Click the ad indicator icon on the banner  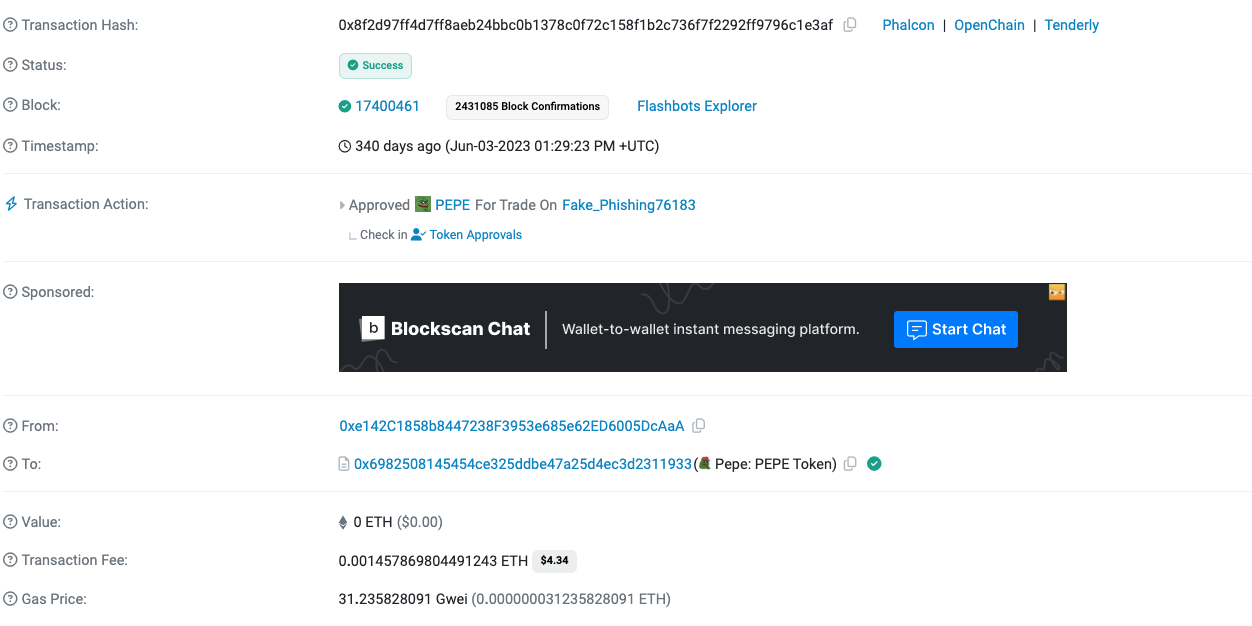point(1057,292)
